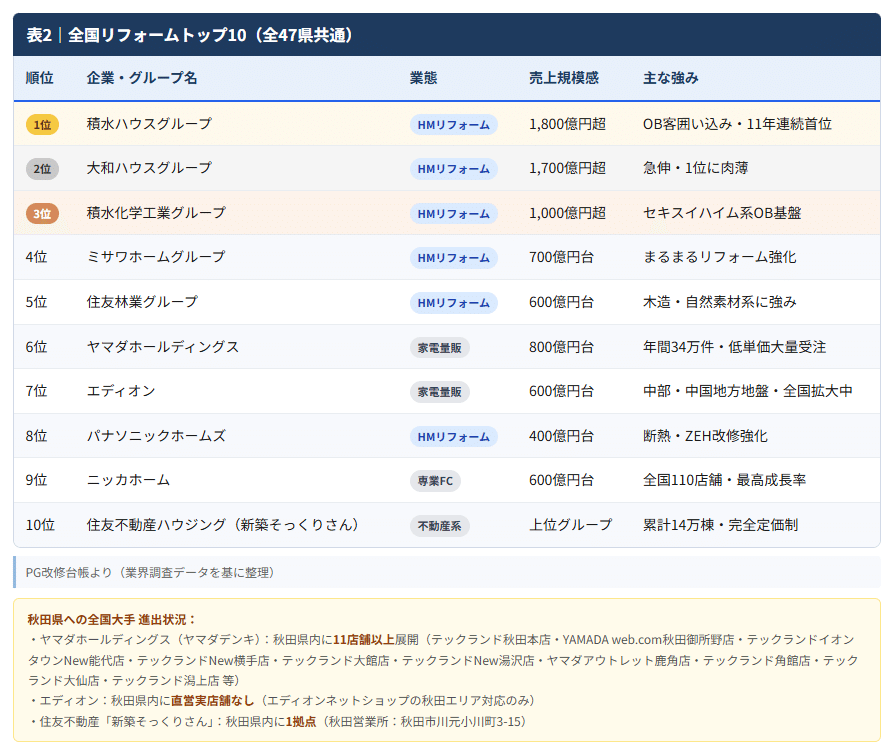Click 中部・中国地方地盤・全国拡大中 text
893x749 pixels.
pos(748,391)
